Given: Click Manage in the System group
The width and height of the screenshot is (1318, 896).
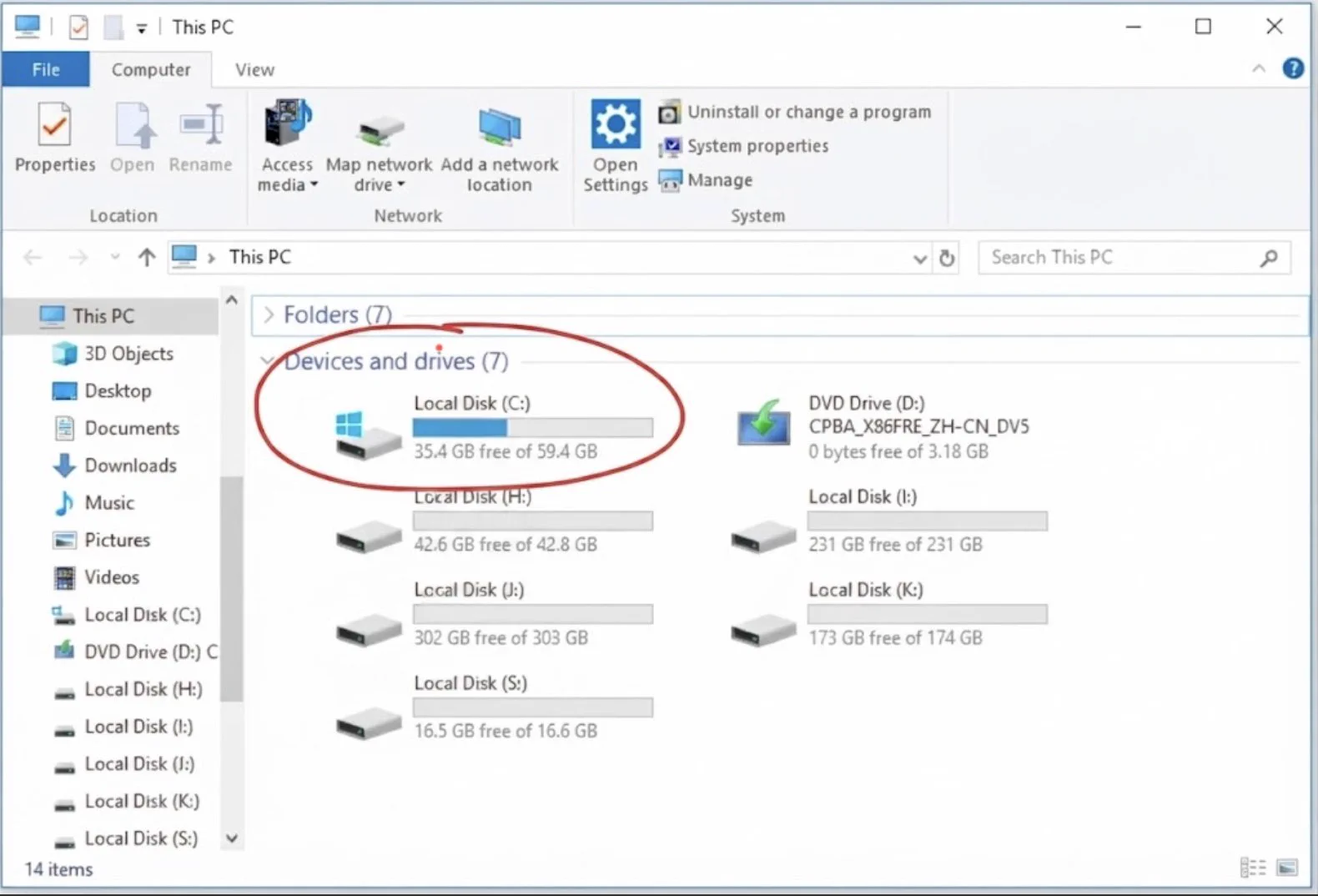Looking at the screenshot, I should (x=706, y=180).
